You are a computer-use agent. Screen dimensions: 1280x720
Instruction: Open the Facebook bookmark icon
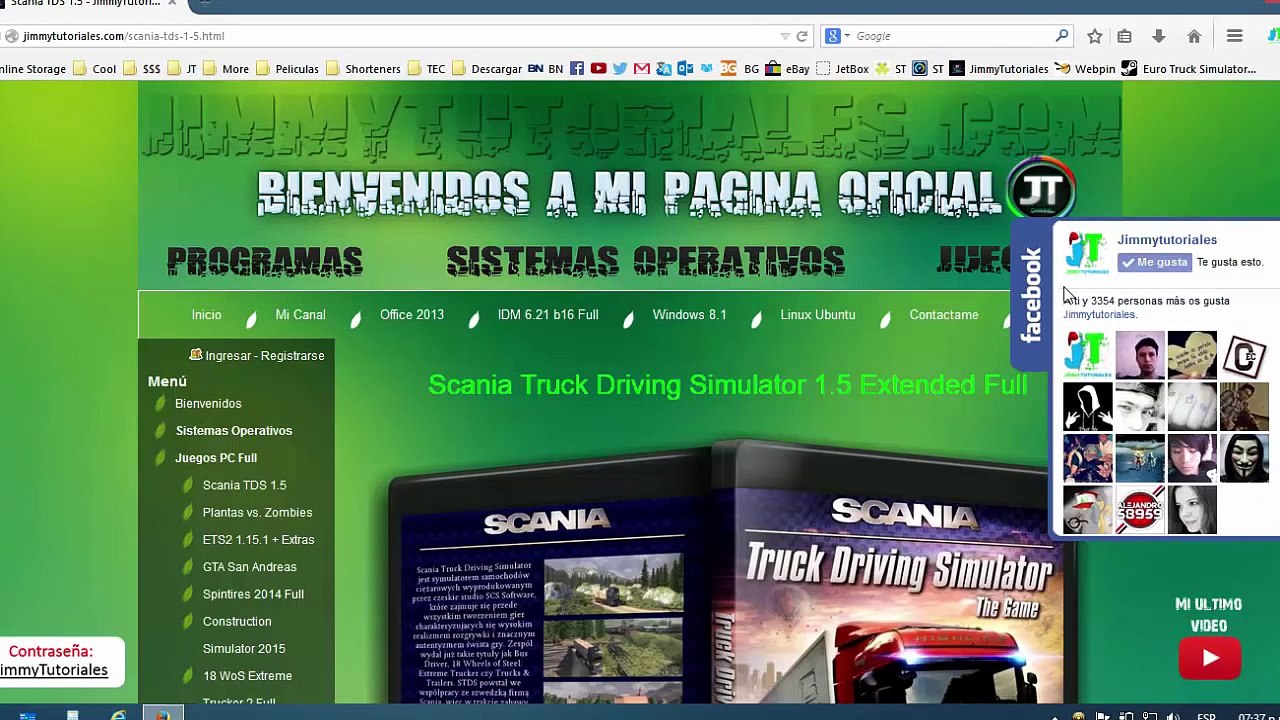tap(577, 68)
